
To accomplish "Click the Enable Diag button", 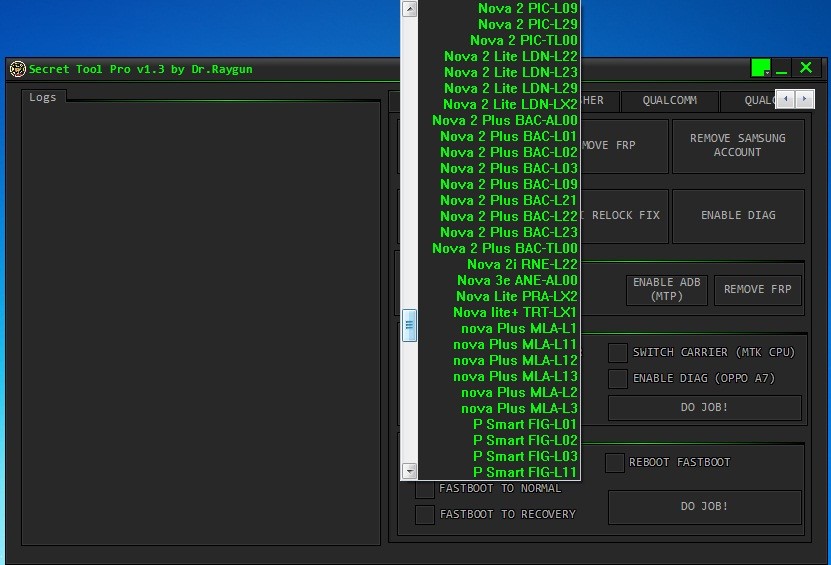I will tap(738, 216).
